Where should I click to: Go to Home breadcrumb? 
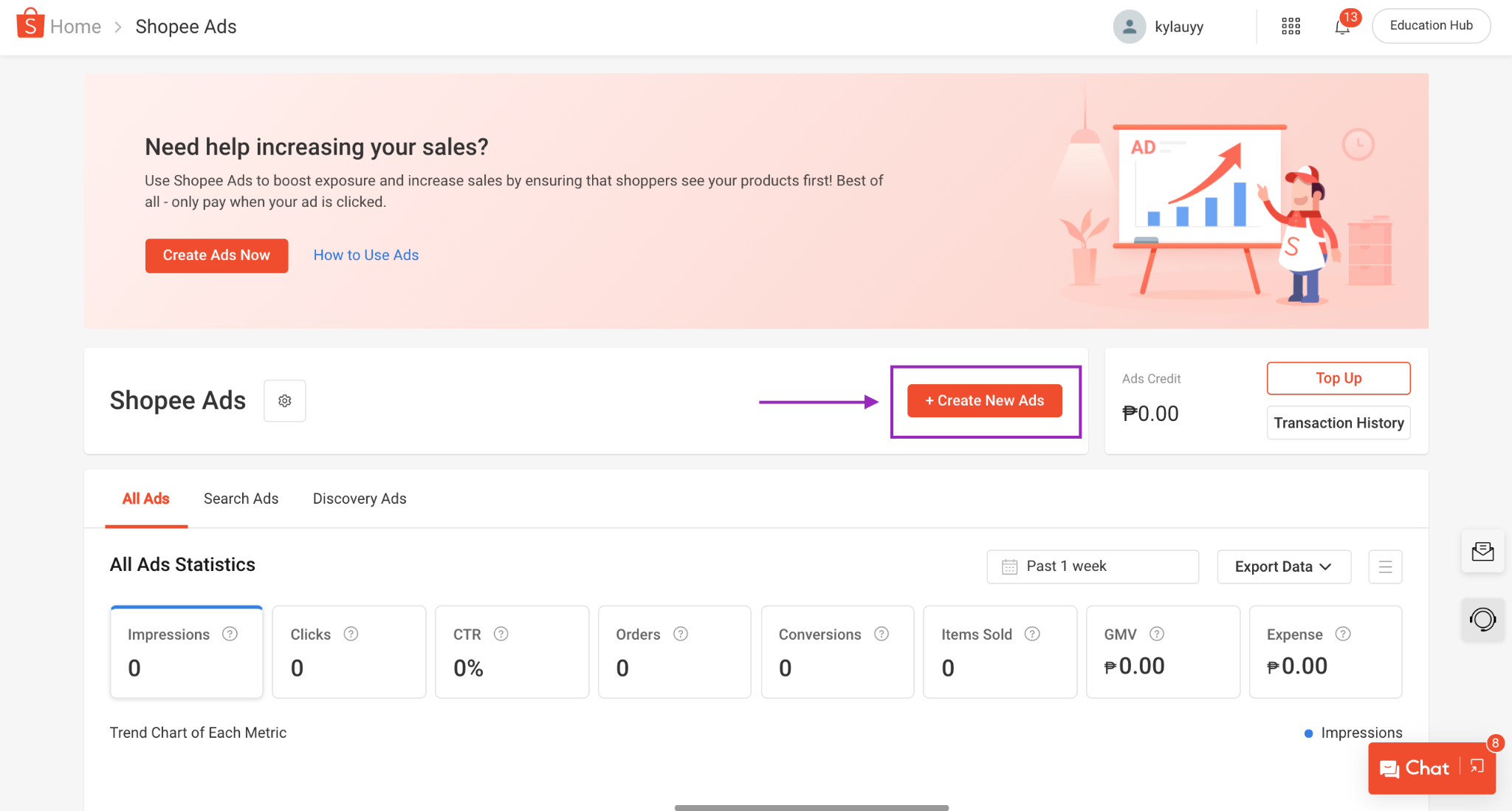pyautogui.click(x=75, y=27)
